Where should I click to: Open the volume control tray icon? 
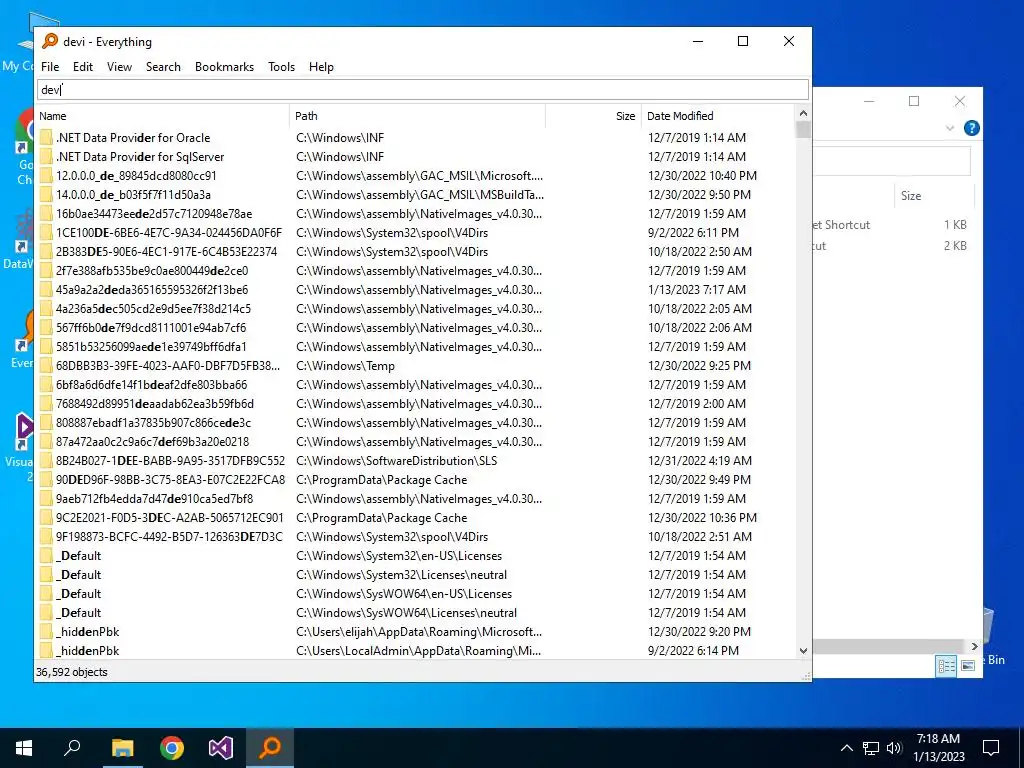(895, 748)
